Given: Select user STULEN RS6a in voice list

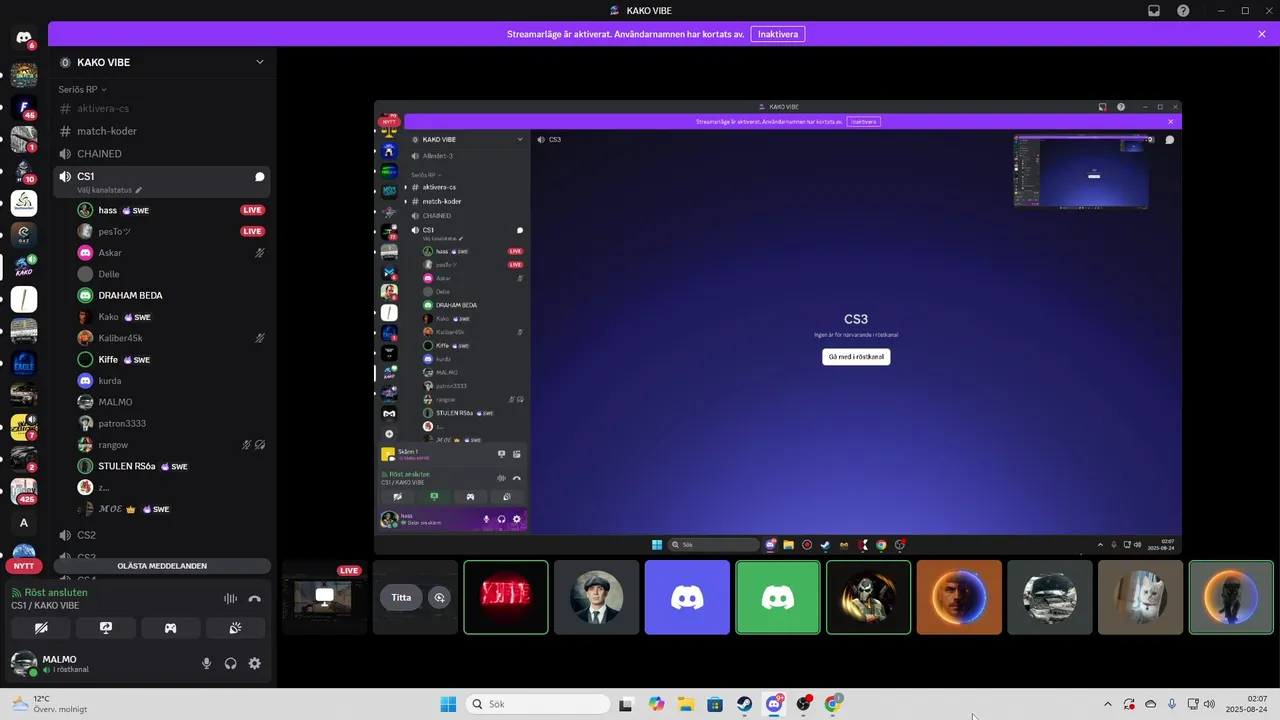Looking at the screenshot, I should point(171,466).
